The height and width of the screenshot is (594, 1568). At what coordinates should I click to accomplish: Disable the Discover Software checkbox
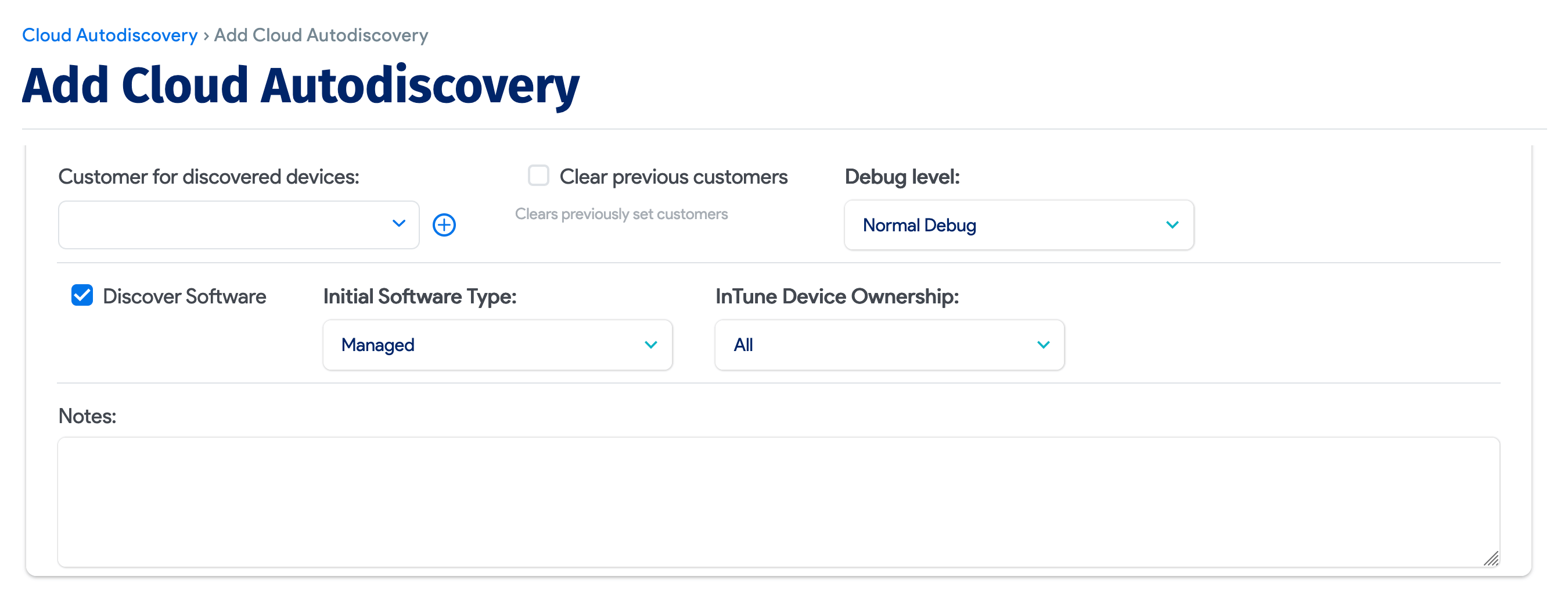coord(81,295)
